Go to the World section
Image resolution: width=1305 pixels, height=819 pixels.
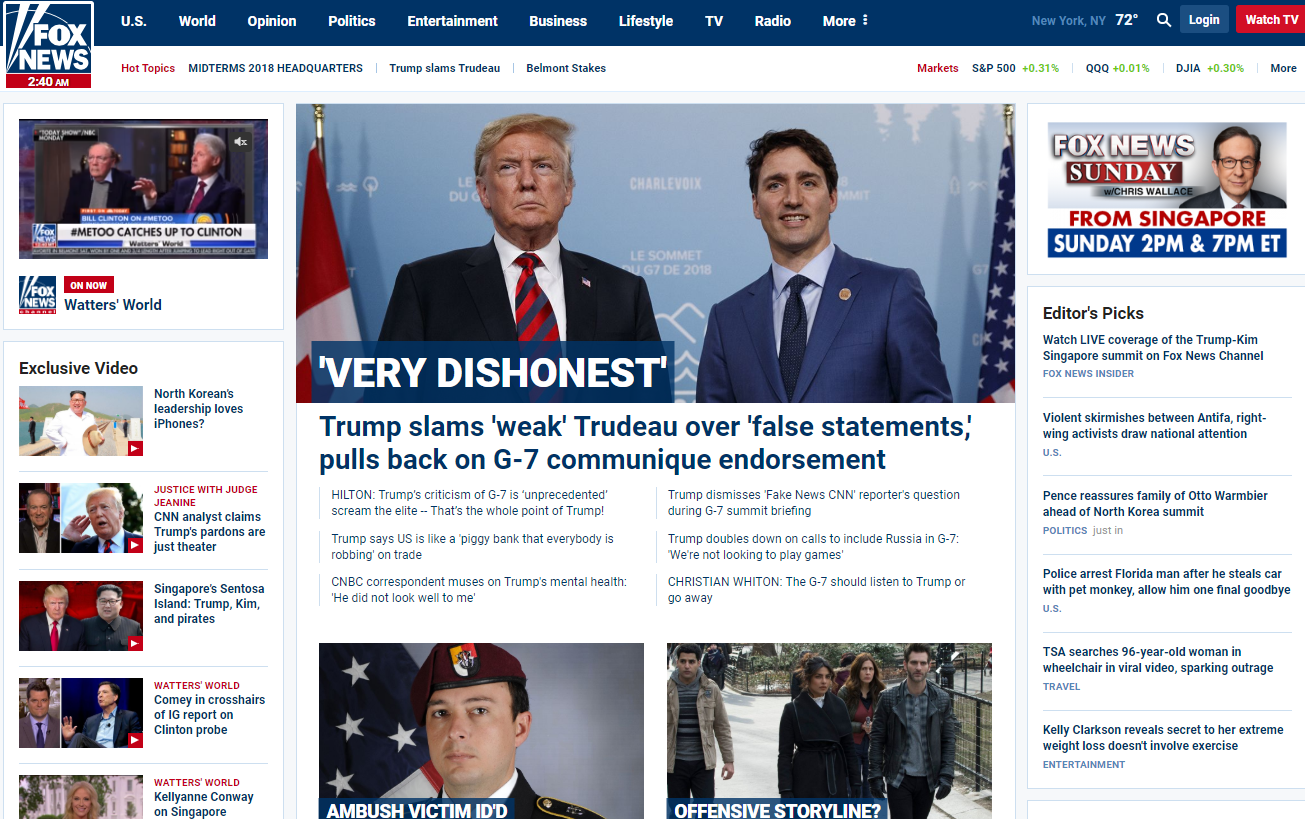197,21
